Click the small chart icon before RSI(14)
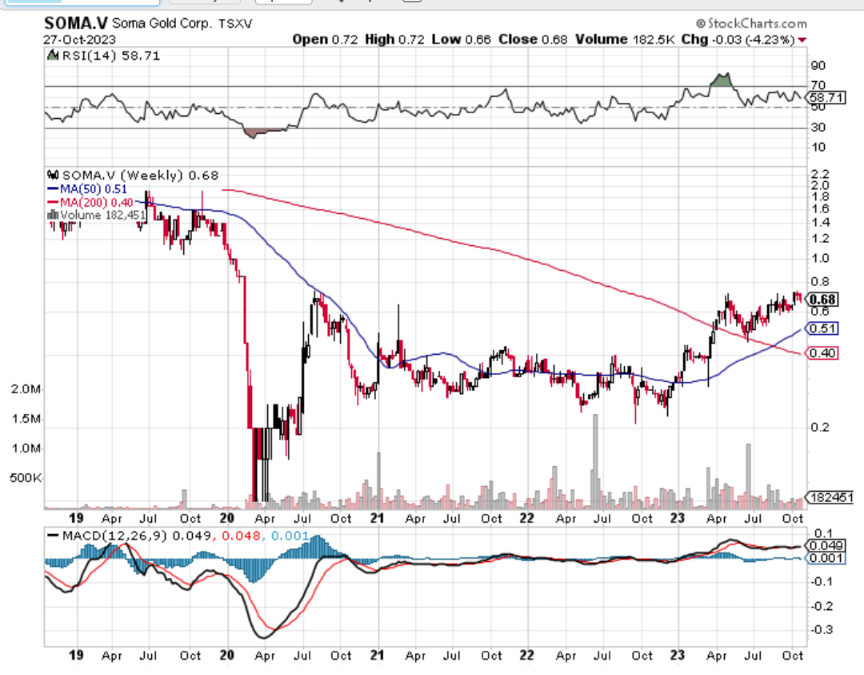The width and height of the screenshot is (864, 675). coord(53,55)
